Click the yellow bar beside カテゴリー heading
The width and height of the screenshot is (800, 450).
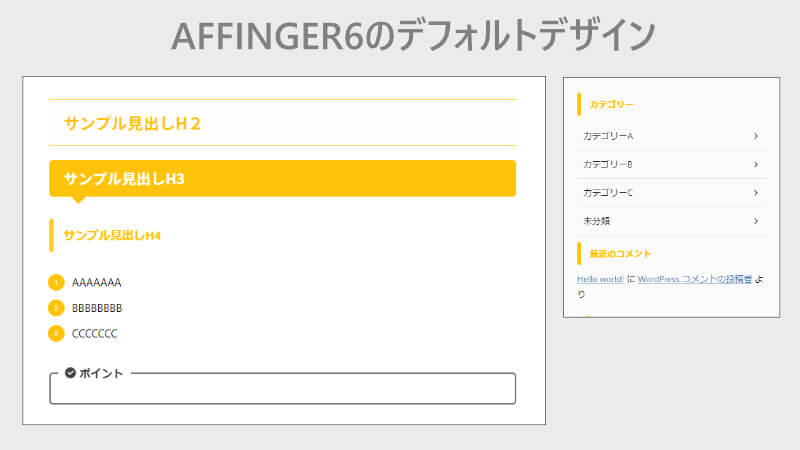(x=579, y=104)
